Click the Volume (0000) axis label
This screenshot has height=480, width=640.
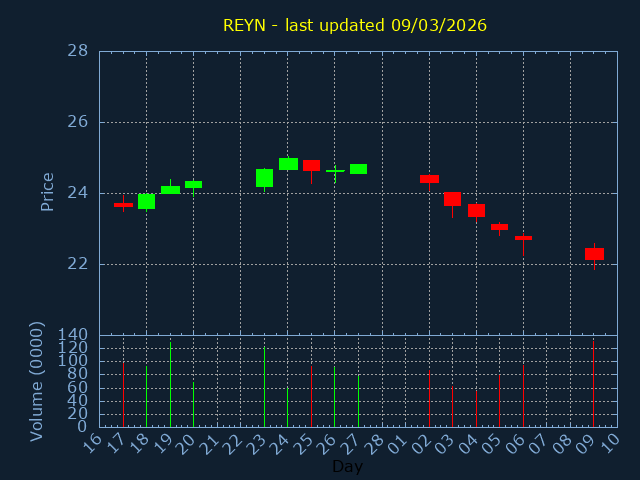tap(37, 381)
